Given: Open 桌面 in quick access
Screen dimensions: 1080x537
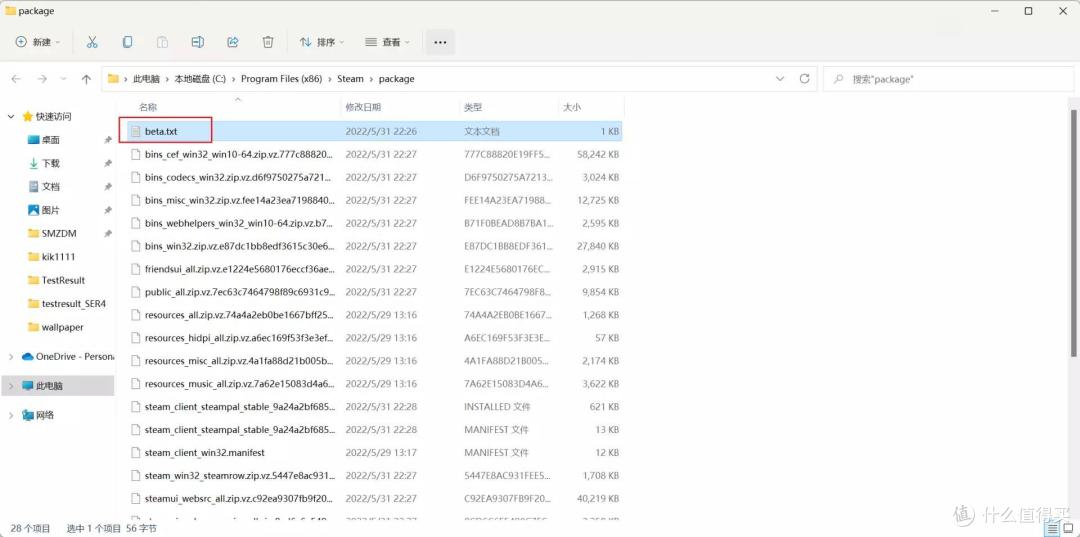Looking at the screenshot, I should (x=50, y=140).
